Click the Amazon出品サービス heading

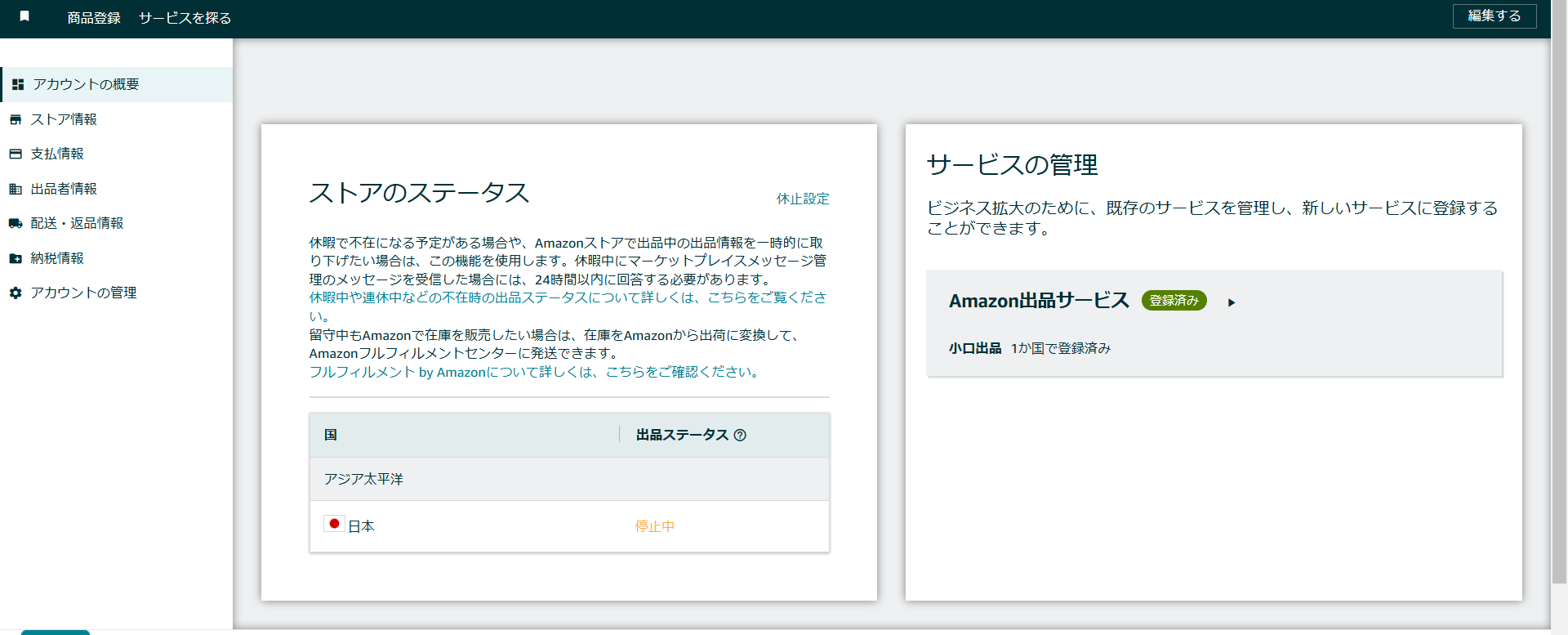point(1039,301)
